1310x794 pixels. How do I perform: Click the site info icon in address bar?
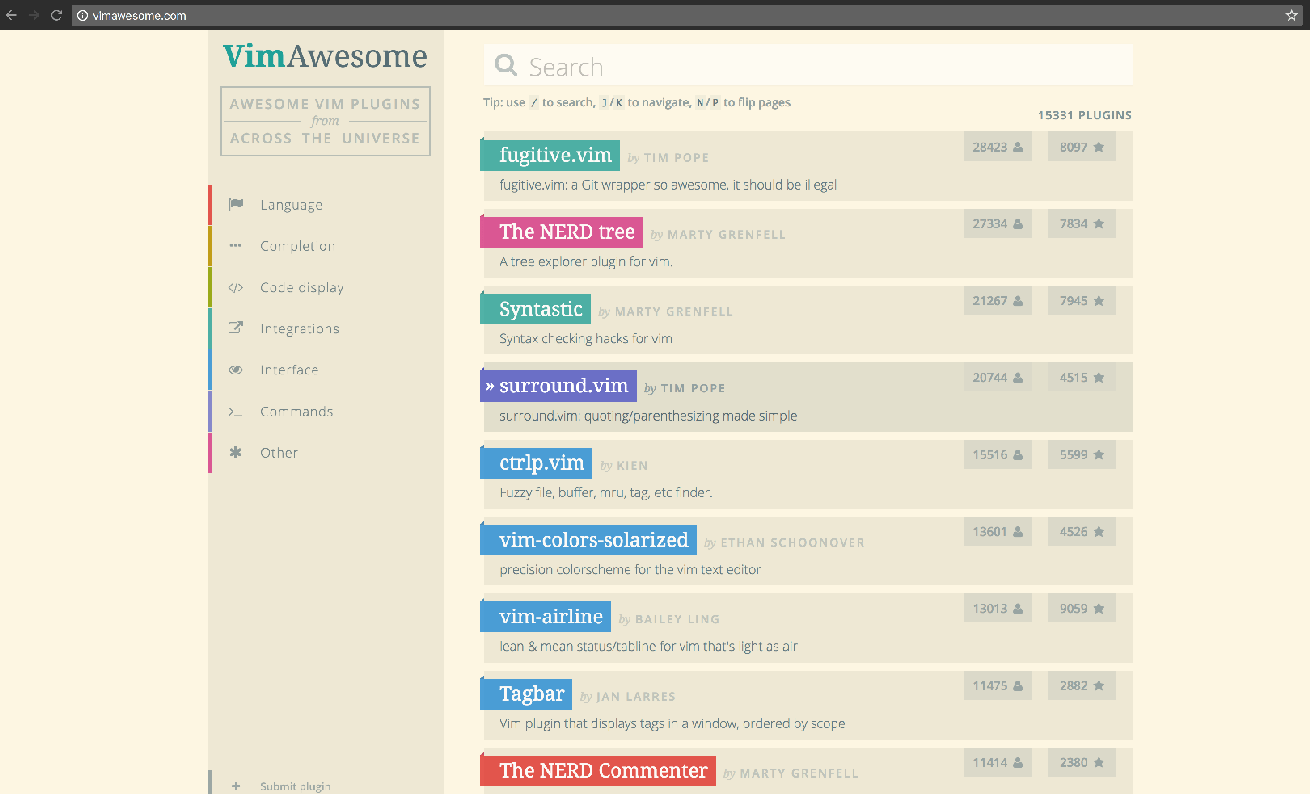coord(83,15)
